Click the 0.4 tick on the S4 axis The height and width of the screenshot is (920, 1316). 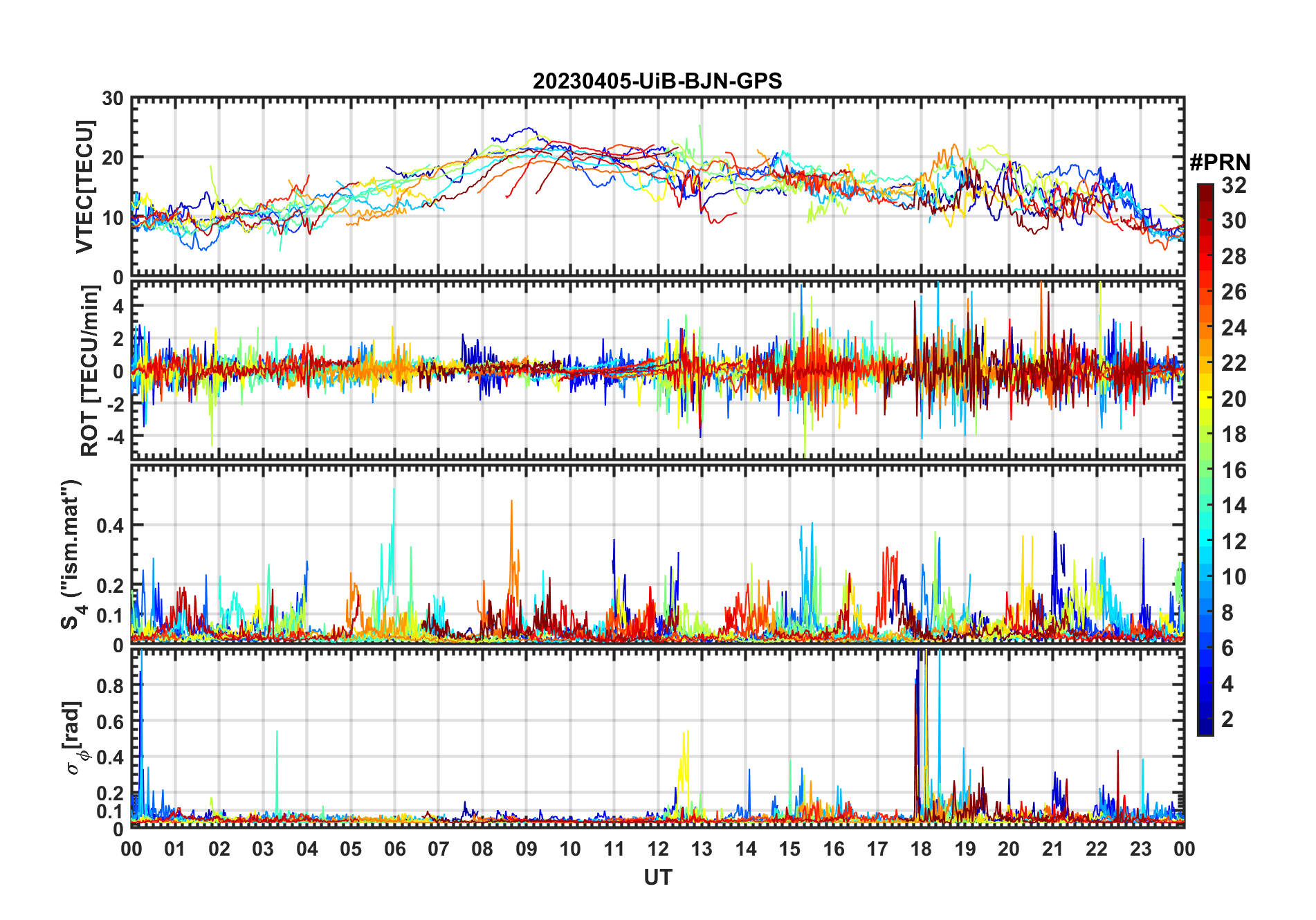[110, 526]
